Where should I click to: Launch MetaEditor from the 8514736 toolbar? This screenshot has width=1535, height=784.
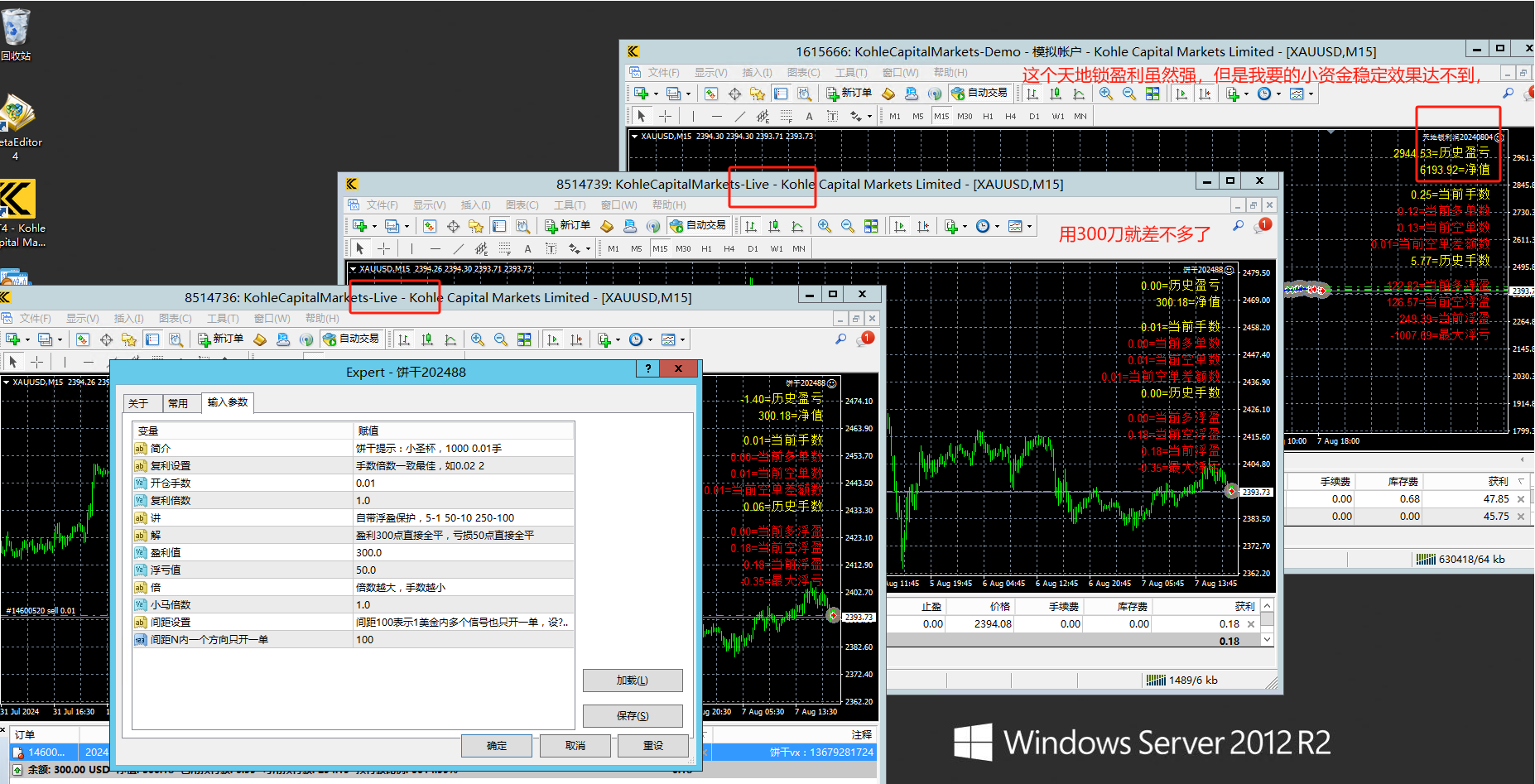coord(260,339)
